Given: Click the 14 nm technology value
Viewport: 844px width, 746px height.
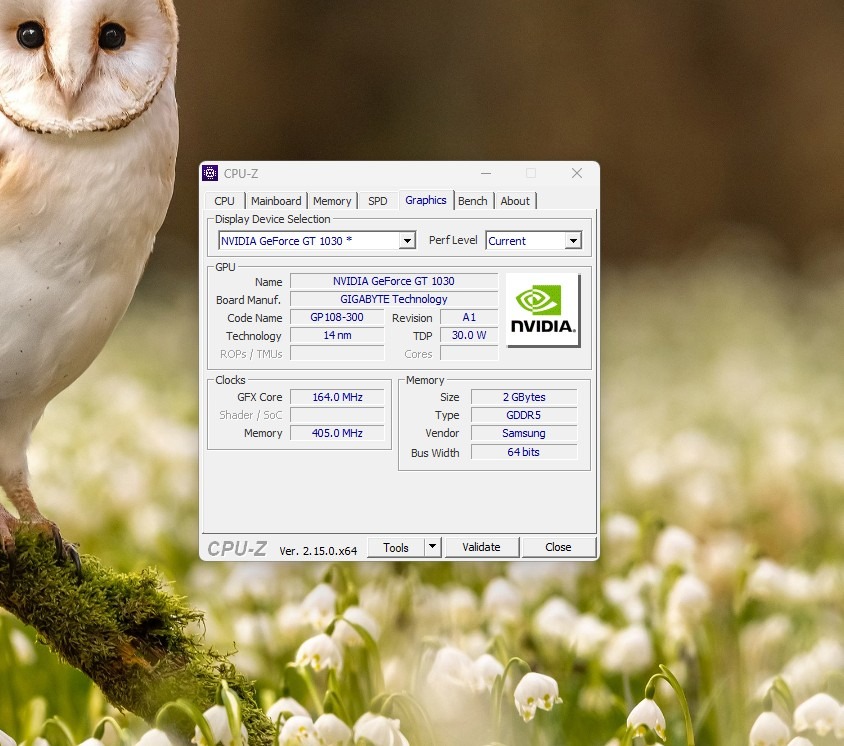Looking at the screenshot, I should click(x=337, y=335).
